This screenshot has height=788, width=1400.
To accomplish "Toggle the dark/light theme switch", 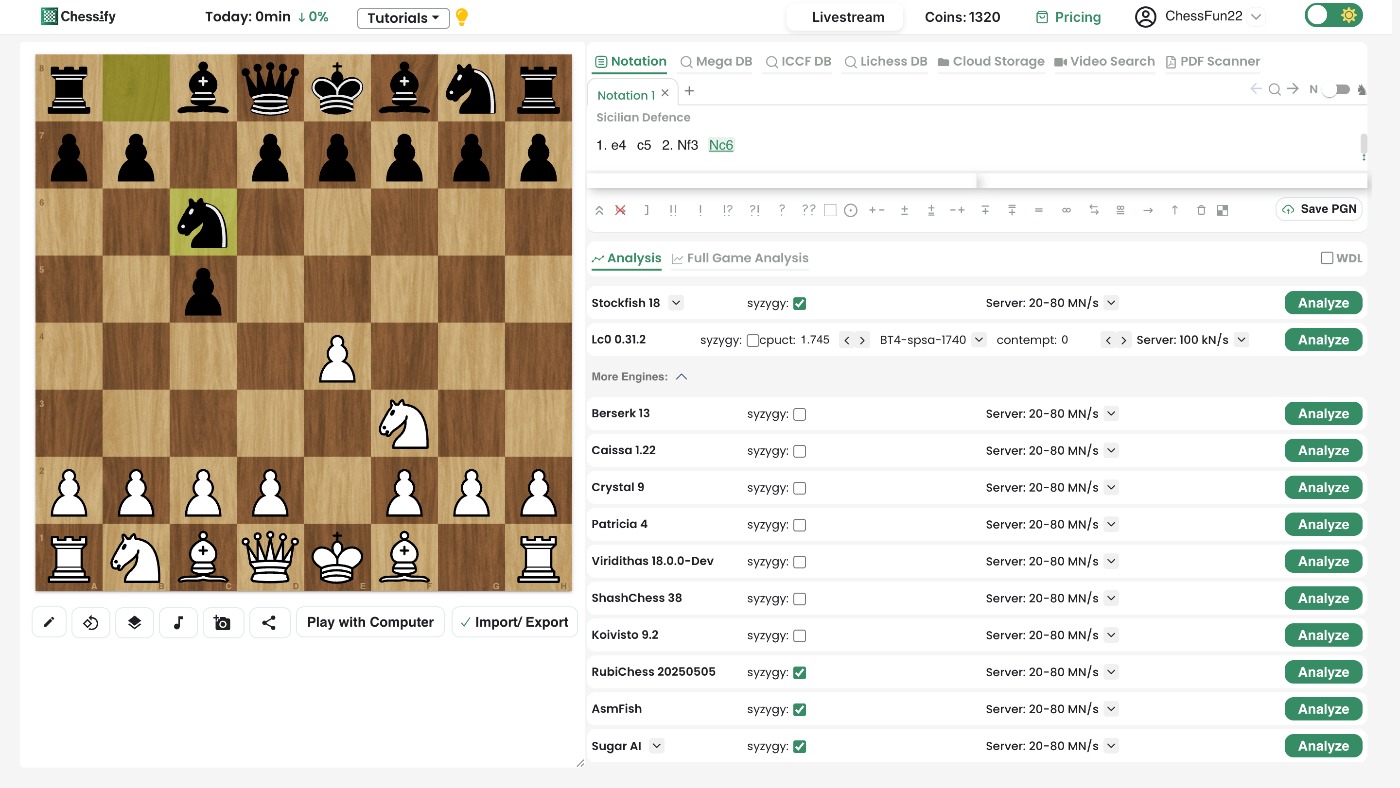I will coord(1333,16).
